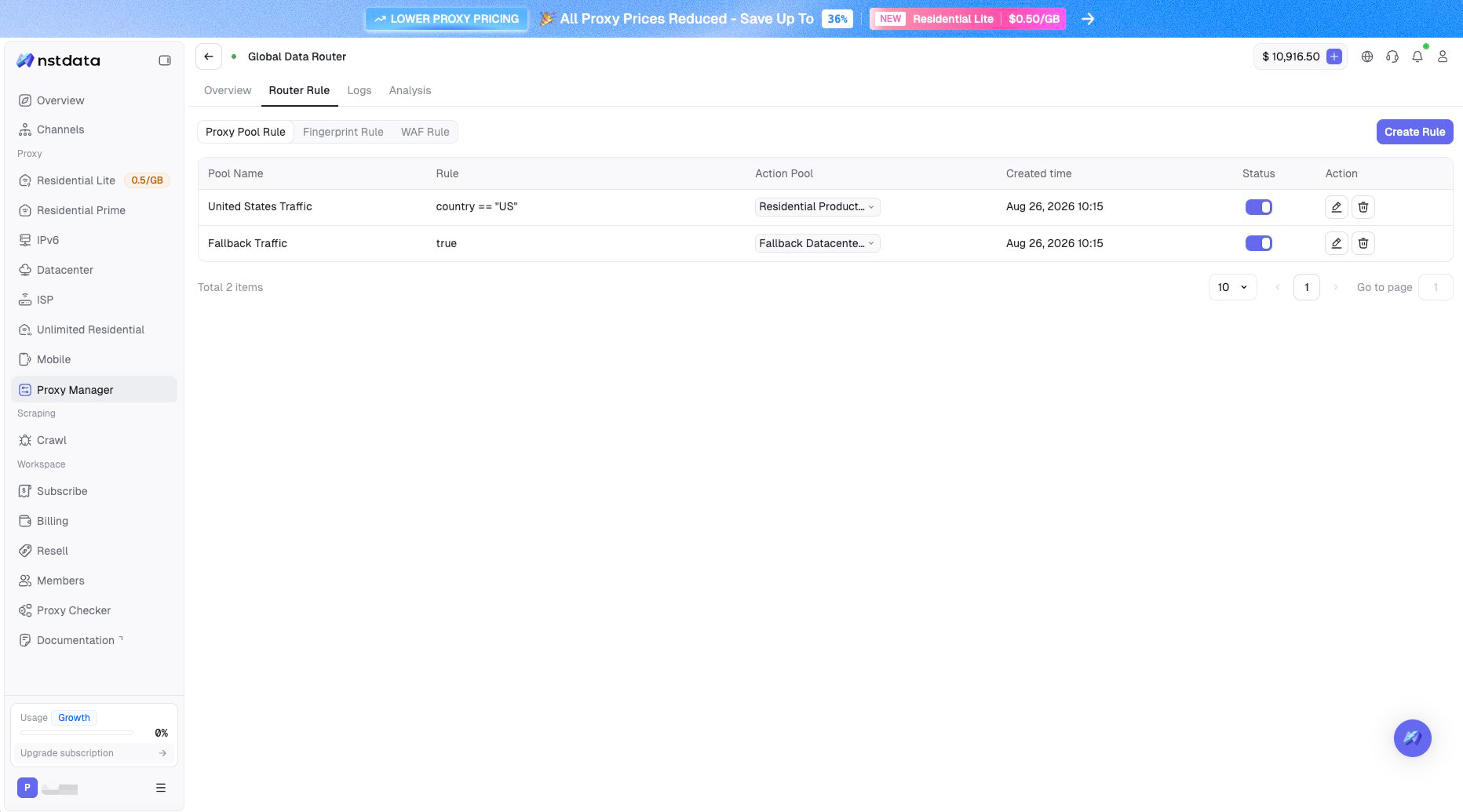Select the Proxy Pool Rule tab

pyautogui.click(x=246, y=132)
